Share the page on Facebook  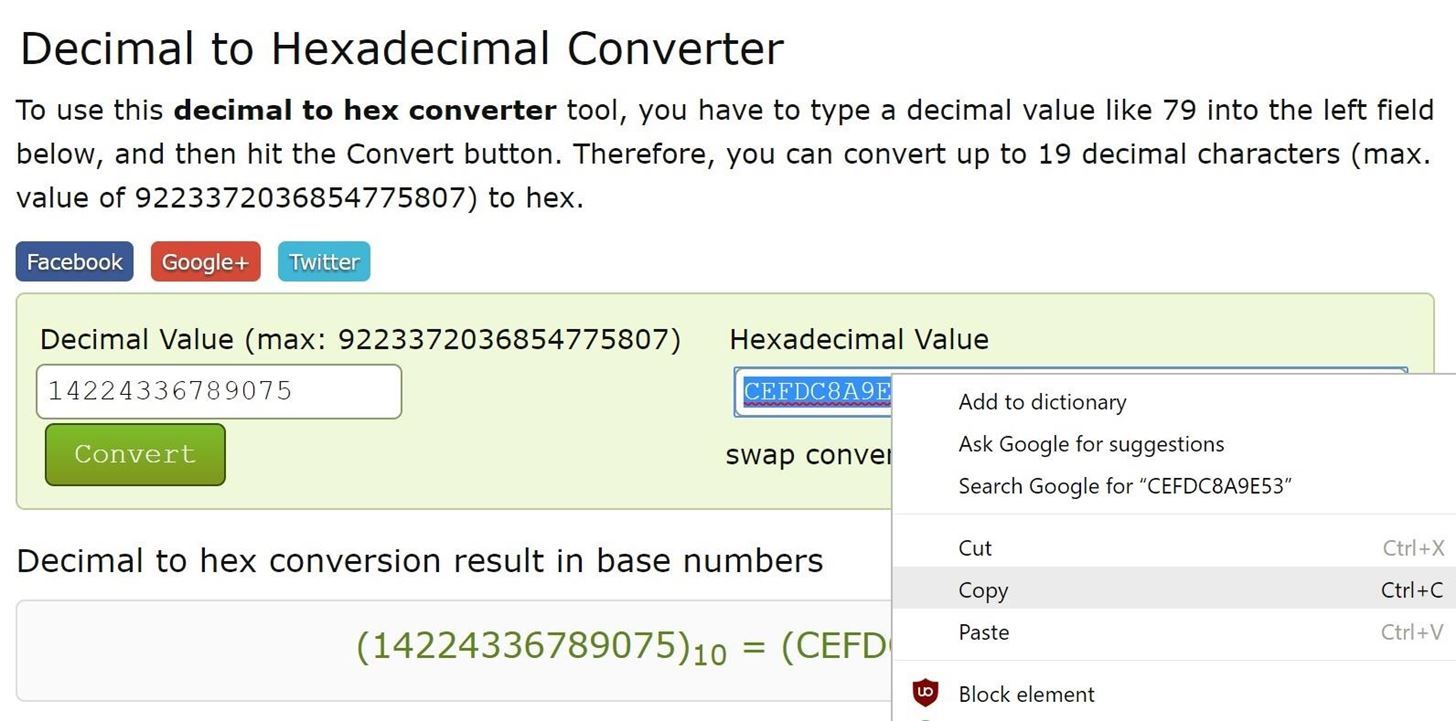(x=74, y=262)
